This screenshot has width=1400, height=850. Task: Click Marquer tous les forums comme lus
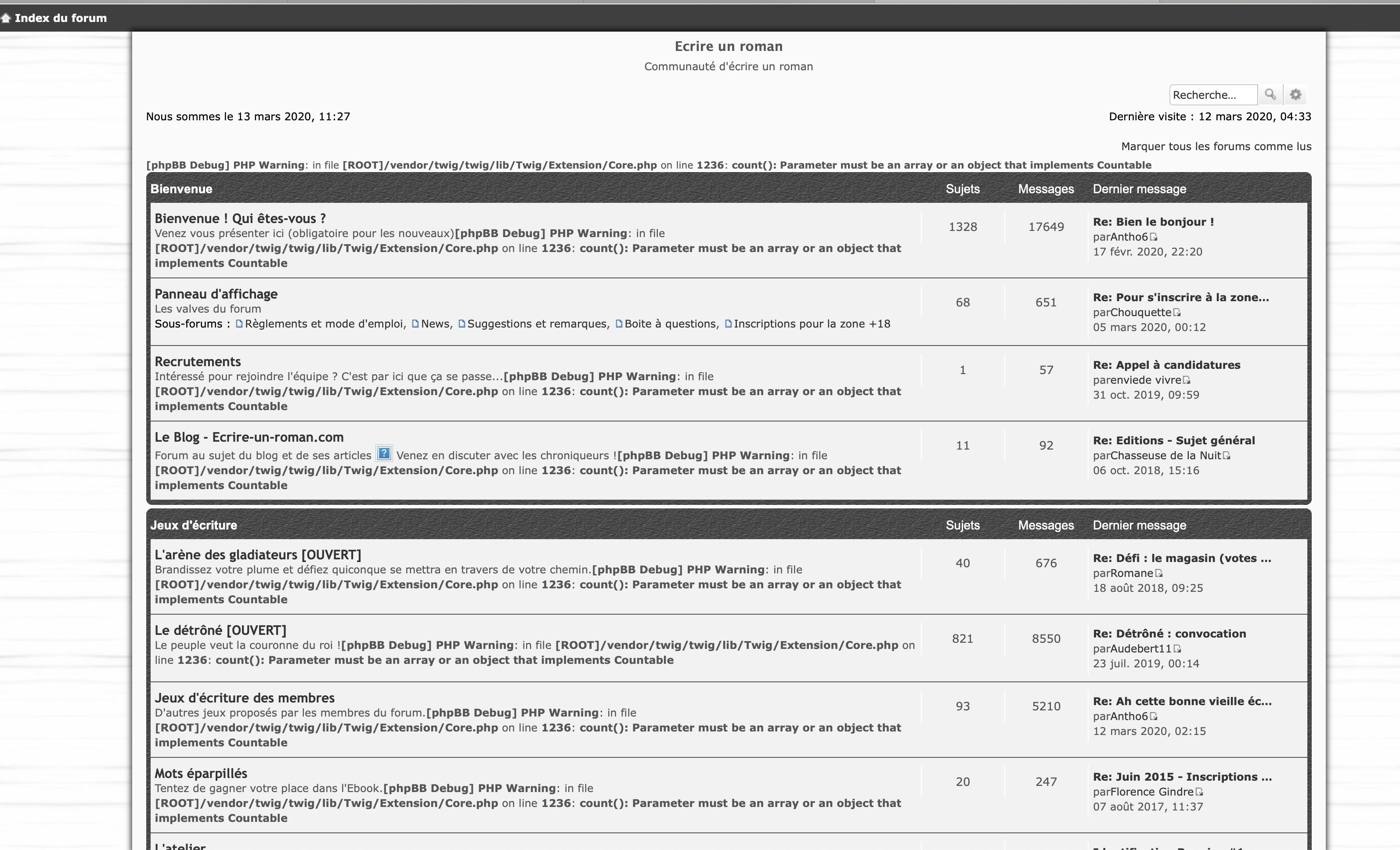pos(1216,147)
